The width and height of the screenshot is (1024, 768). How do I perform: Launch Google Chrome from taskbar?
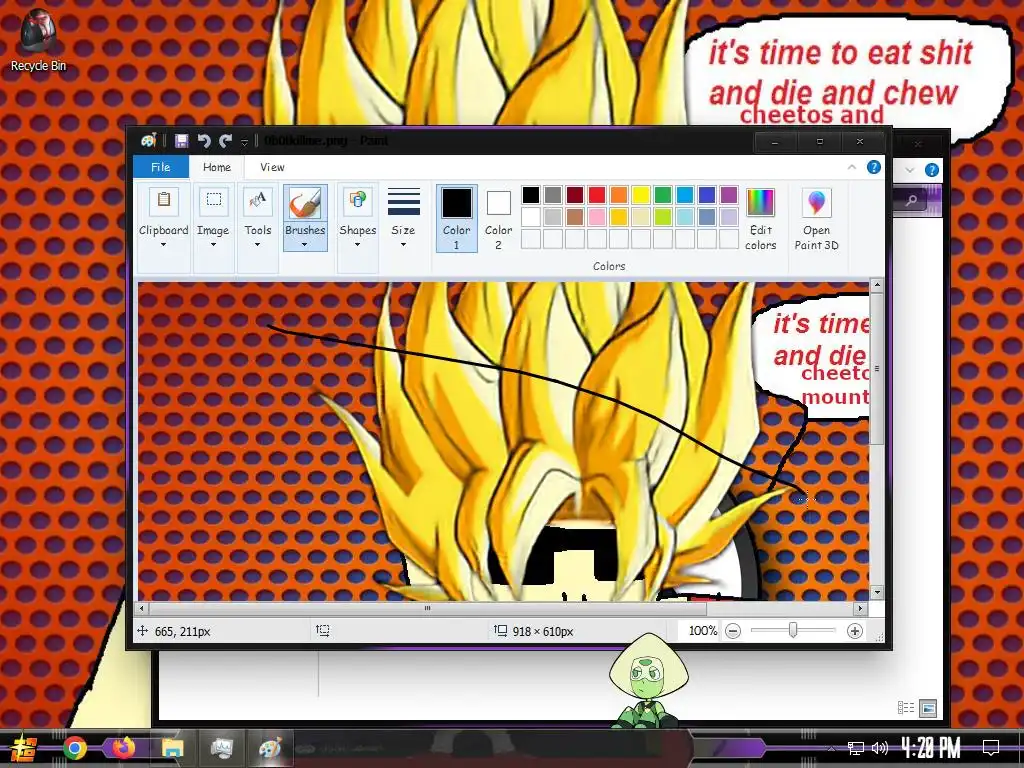click(75, 748)
